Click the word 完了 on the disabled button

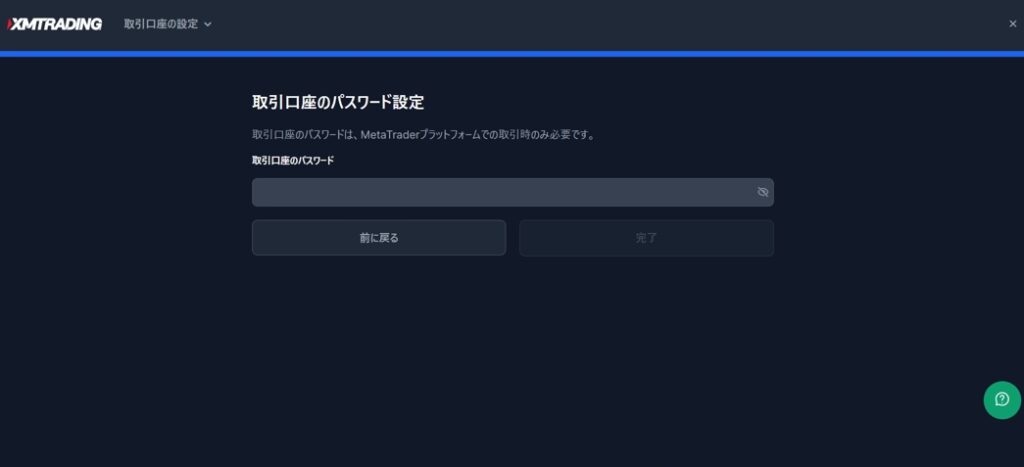click(647, 238)
